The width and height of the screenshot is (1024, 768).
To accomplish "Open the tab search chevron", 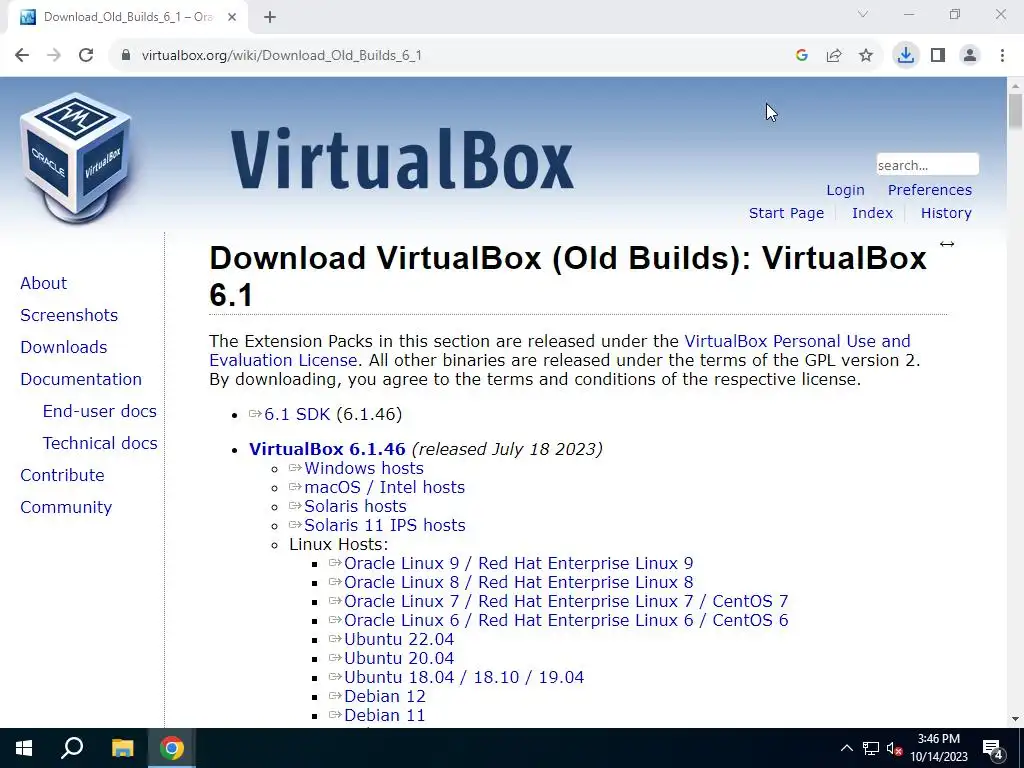I will tap(863, 14).
